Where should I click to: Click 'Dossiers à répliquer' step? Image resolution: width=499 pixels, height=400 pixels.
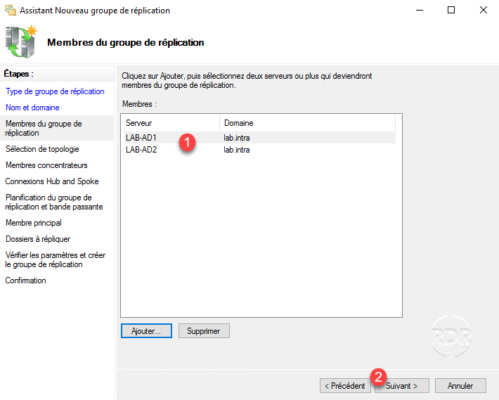coord(38,239)
